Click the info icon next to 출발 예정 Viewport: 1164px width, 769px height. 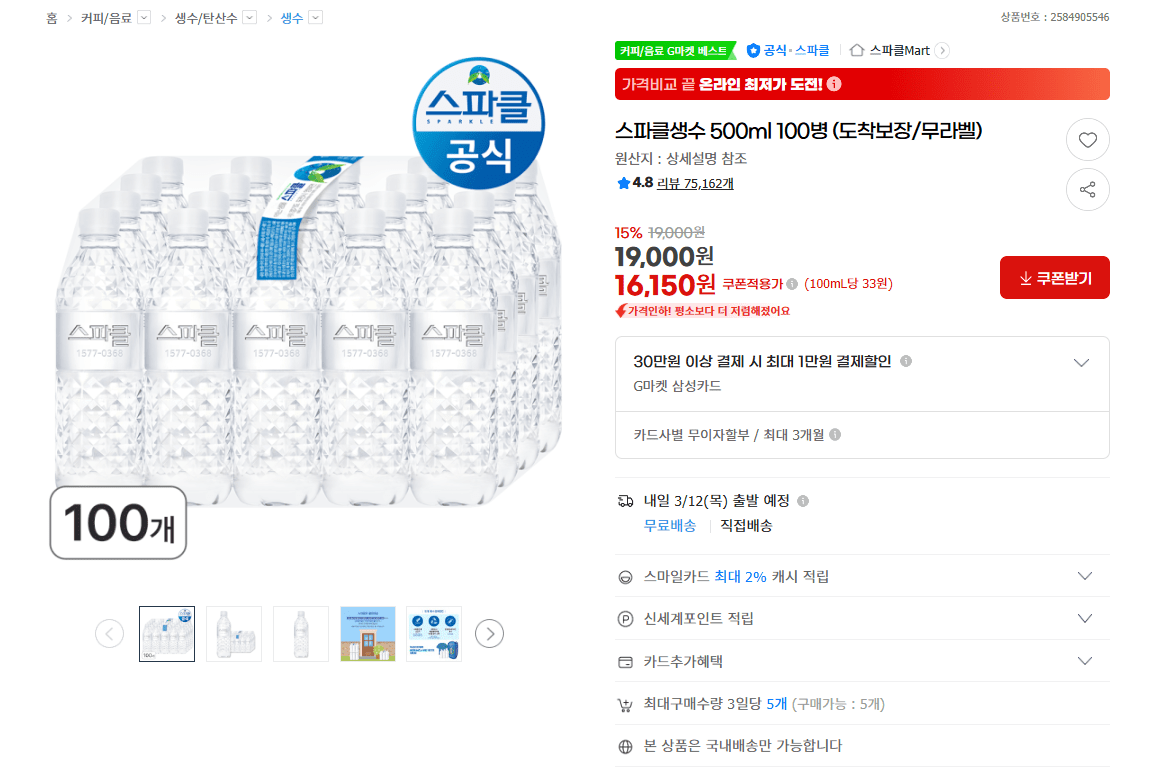pyautogui.click(x=803, y=500)
